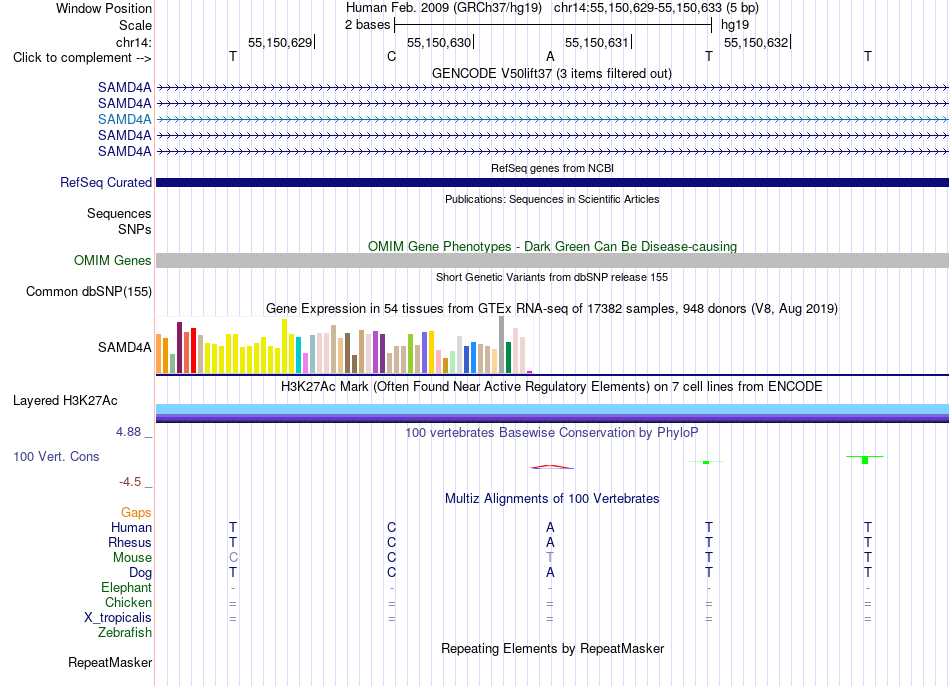Click the H3K27Ac Mark ENCODE track title
Screen dimensions: 950x686
click(x=552, y=387)
